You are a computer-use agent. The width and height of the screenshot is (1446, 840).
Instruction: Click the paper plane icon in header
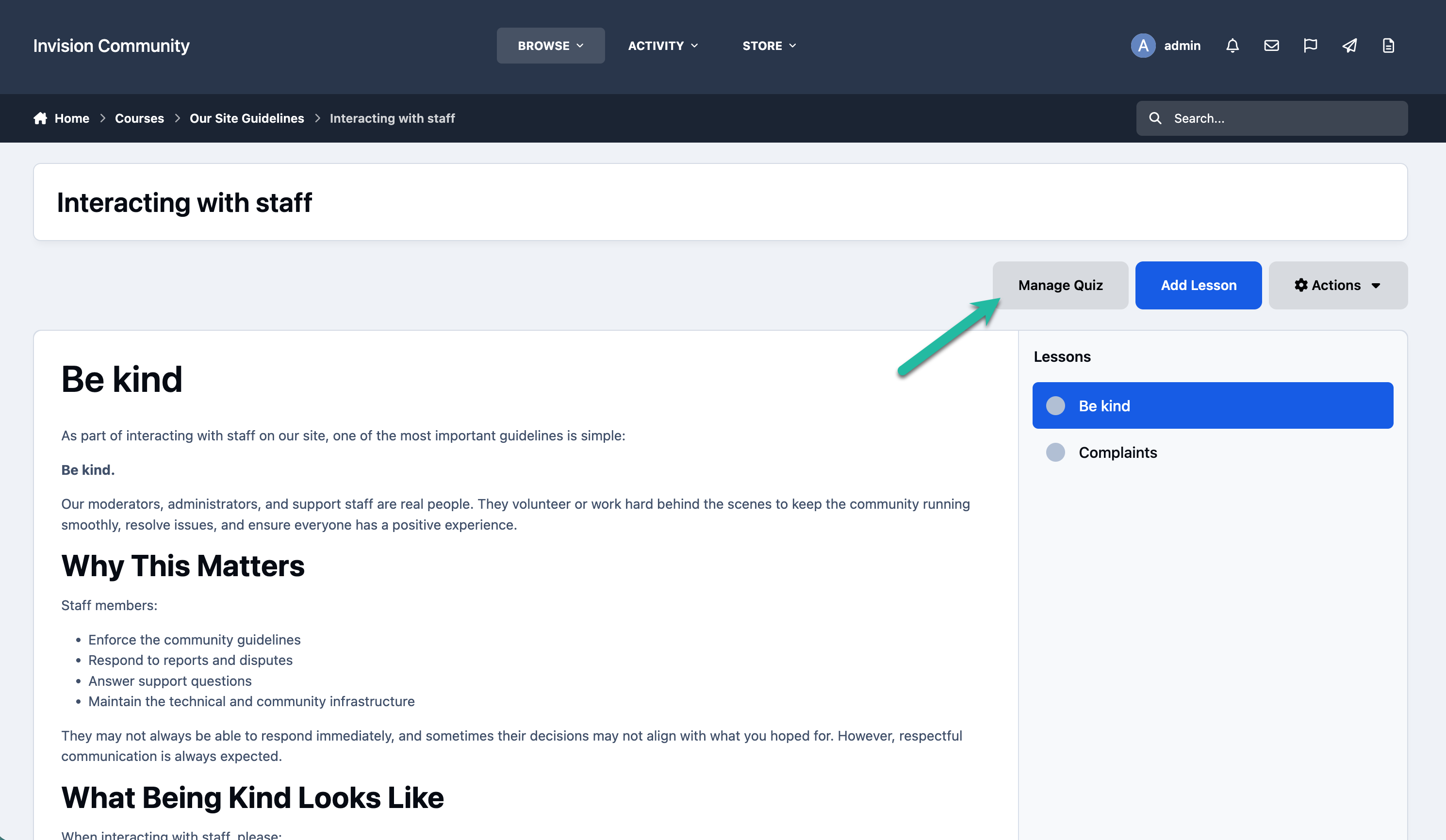1349,45
